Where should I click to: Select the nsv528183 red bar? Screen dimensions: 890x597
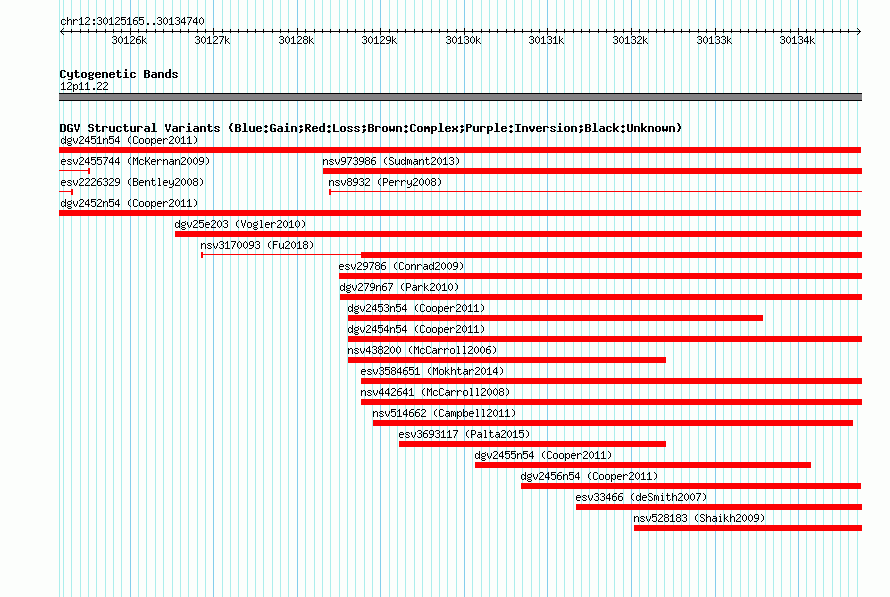point(748,528)
